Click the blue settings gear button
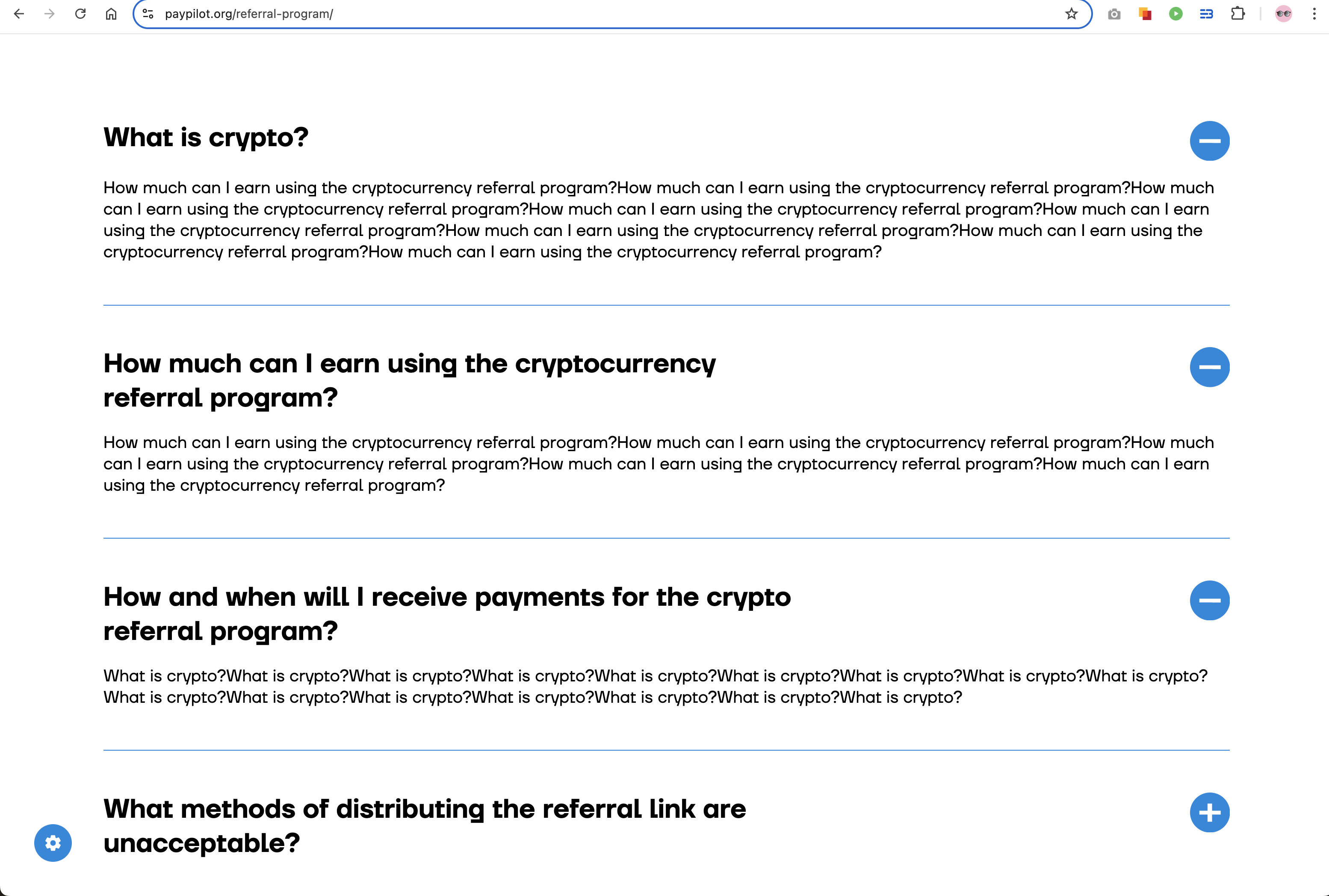Screen dimensions: 1329x896 pos(53,843)
